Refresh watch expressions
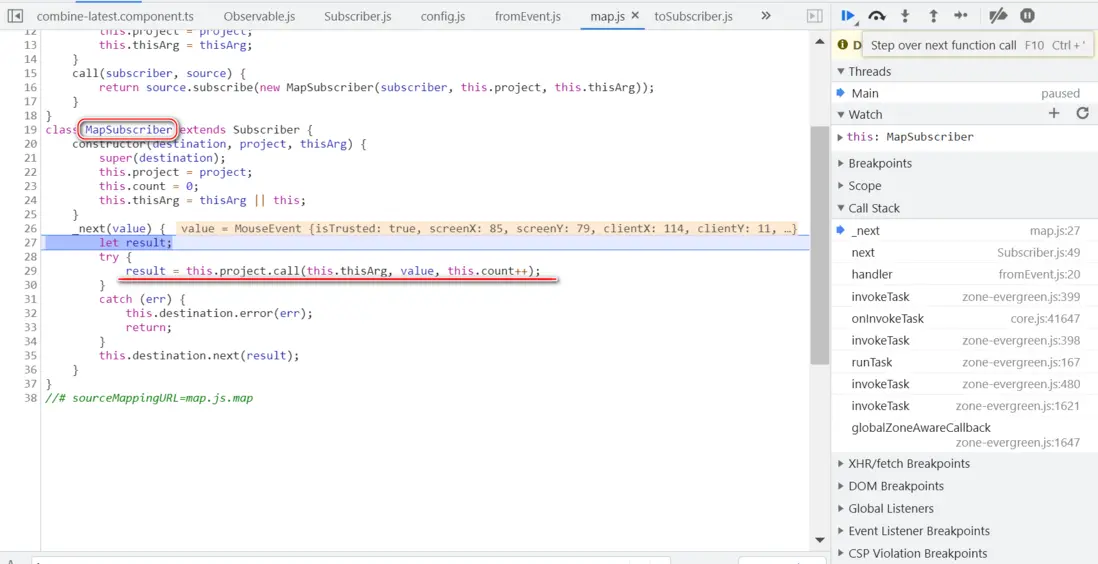Screen dimensions: 1098x564 click(1082, 114)
